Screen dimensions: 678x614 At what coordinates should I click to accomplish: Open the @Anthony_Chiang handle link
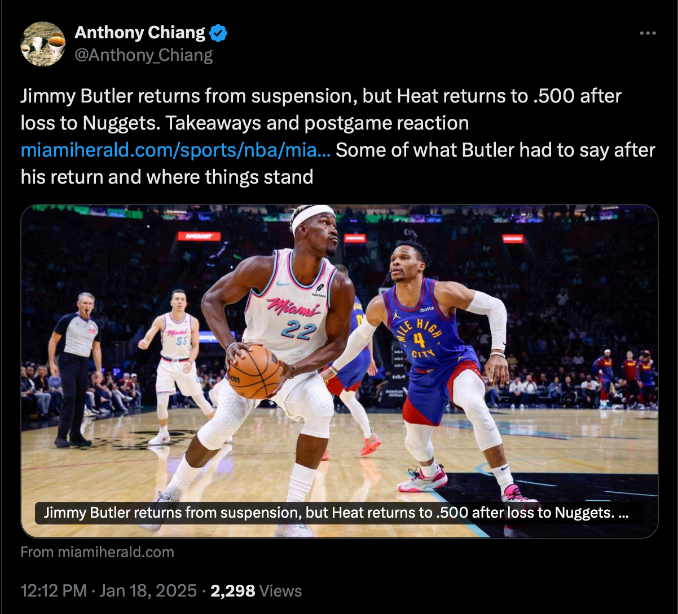tap(144, 55)
